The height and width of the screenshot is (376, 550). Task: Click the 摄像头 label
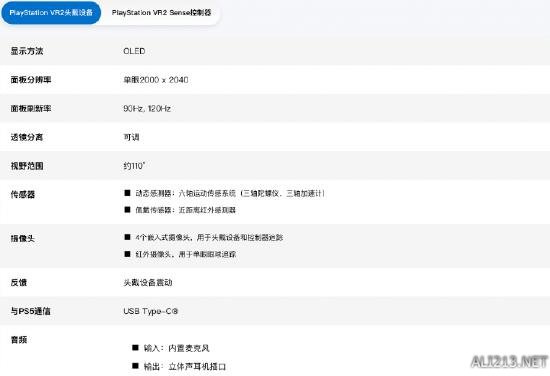[x=23, y=239]
